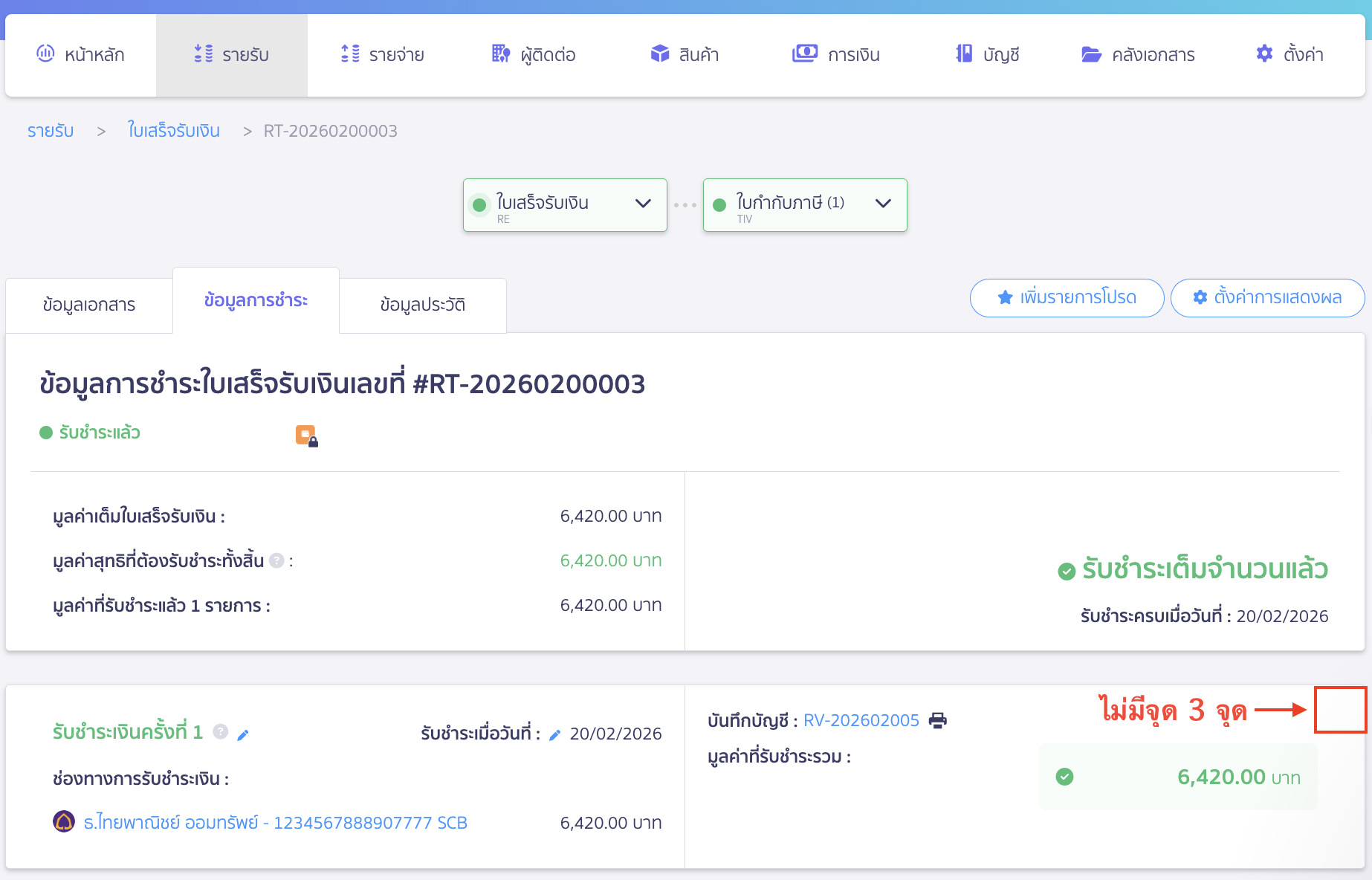Click the ตั้งค่าการแสดงผล button
Image resolution: width=1372 pixels, height=880 pixels.
tap(1267, 298)
